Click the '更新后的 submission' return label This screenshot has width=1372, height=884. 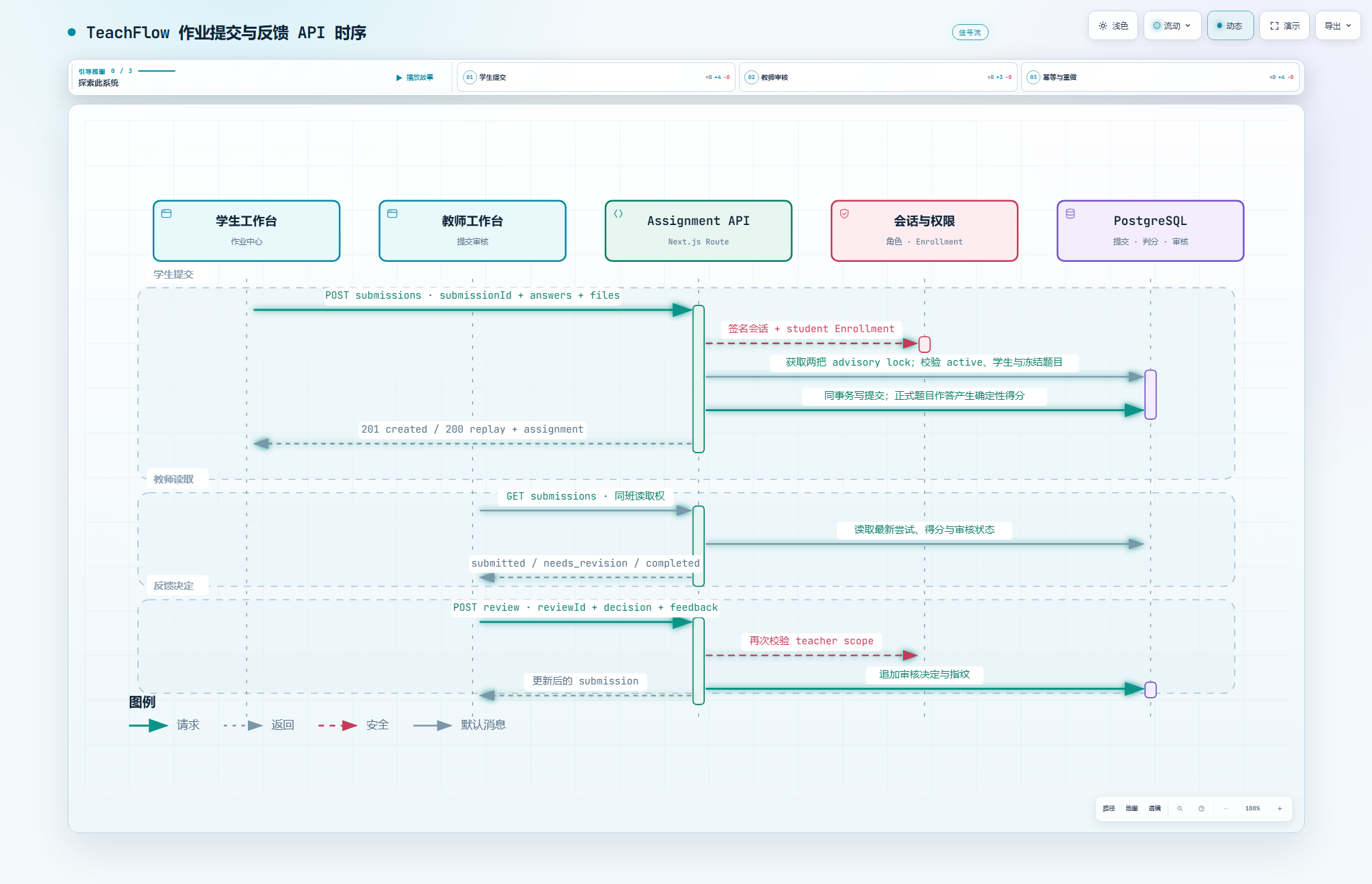(x=586, y=681)
